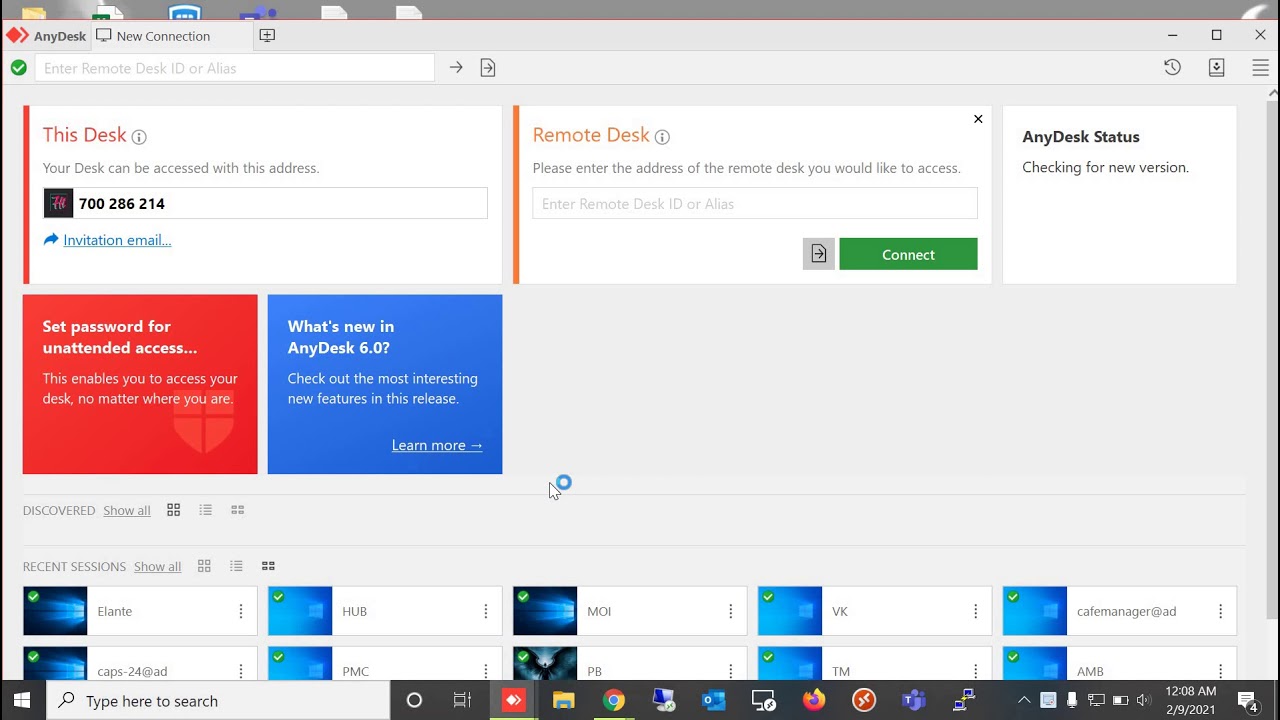Open the Windows Start menu
This screenshot has width=1280, height=720.
click(22, 700)
